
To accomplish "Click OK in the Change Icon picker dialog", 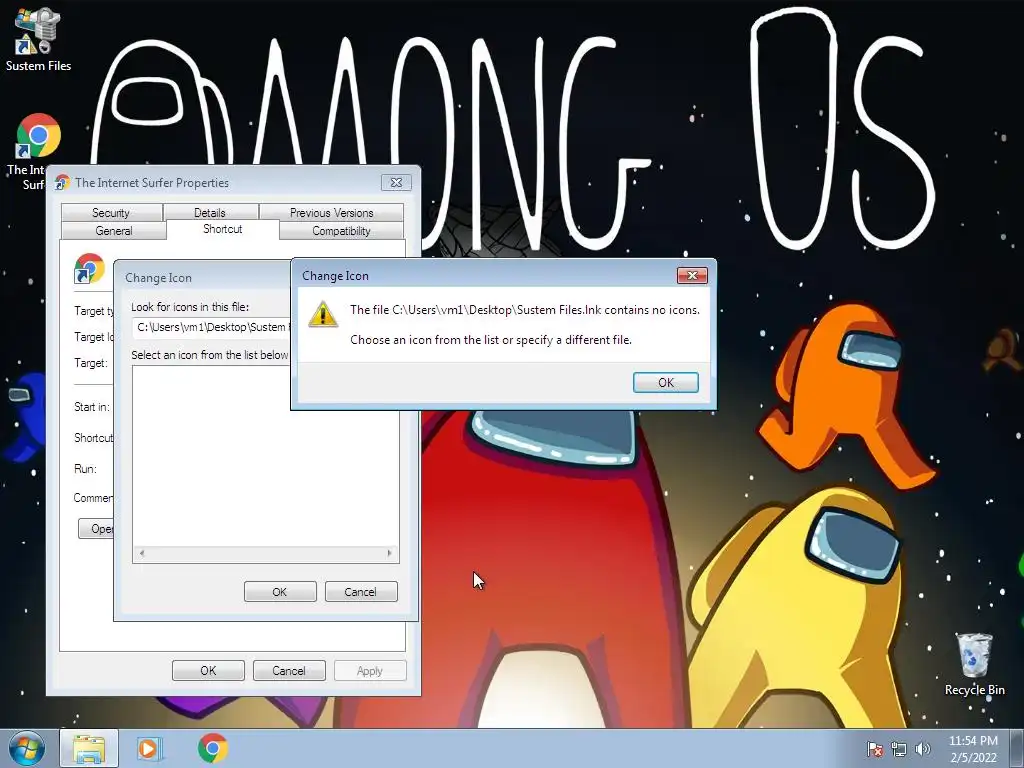I will pos(280,592).
